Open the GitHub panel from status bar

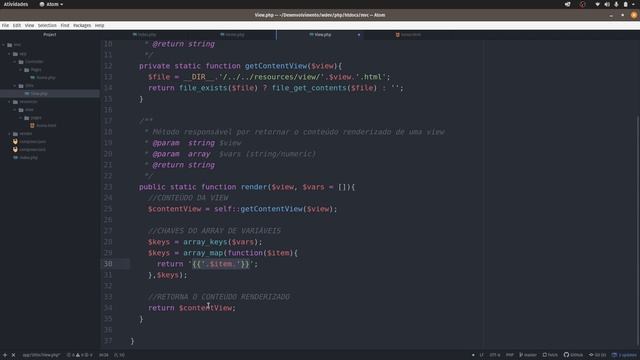[x=573, y=355]
